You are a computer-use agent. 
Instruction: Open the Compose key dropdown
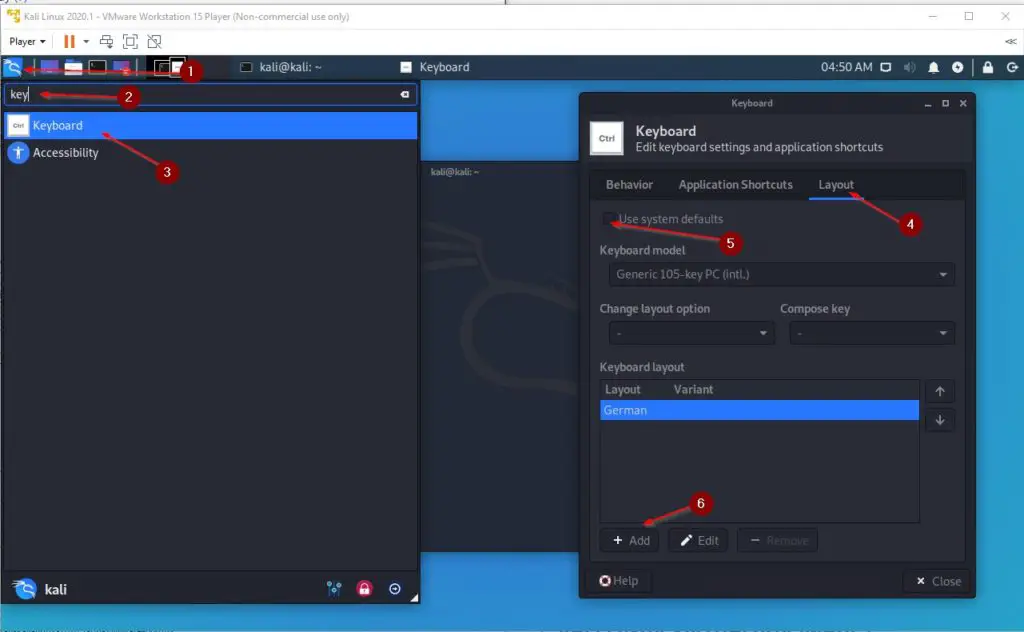click(872, 333)
